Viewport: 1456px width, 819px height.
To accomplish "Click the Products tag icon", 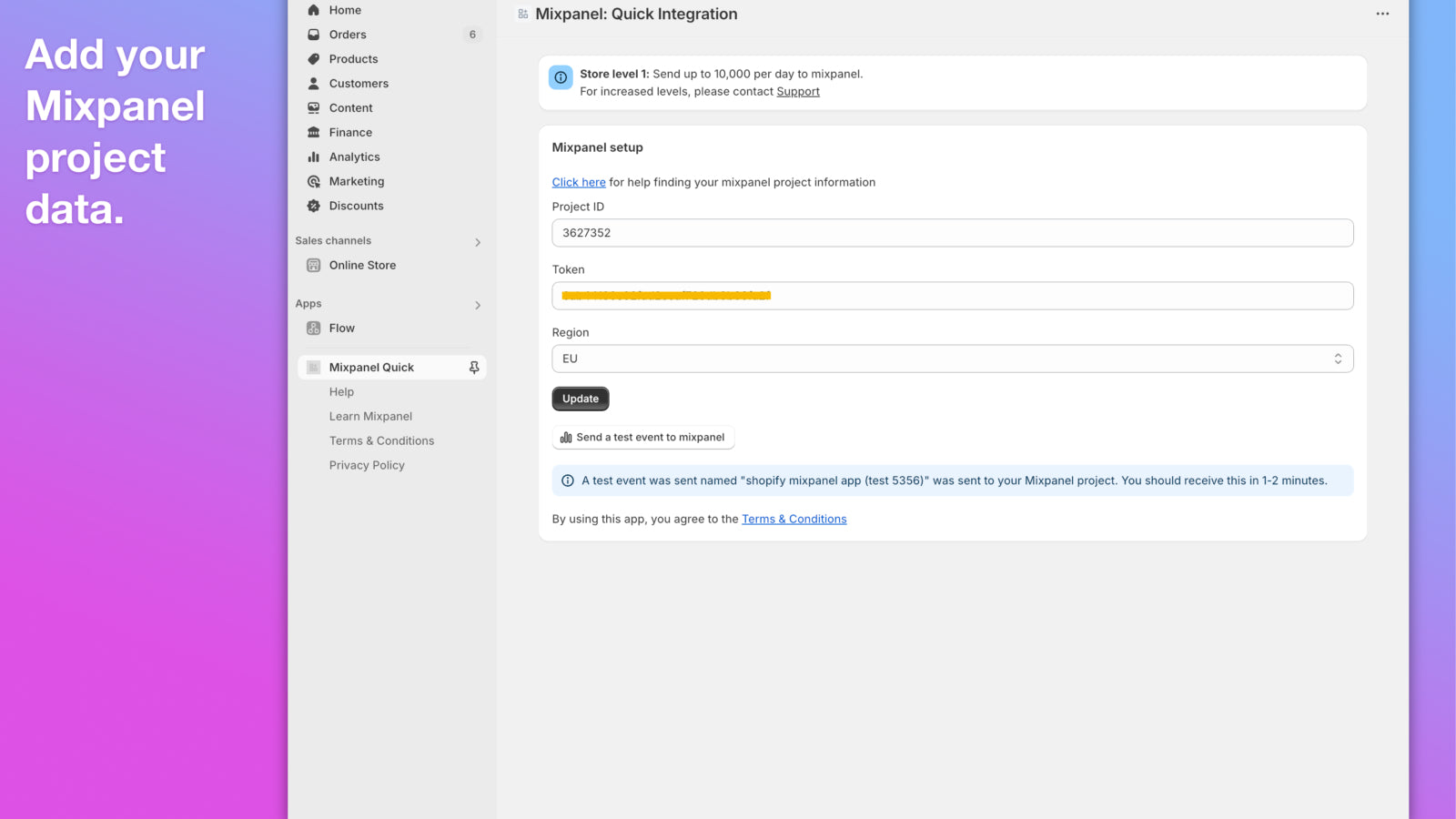I will pyautogui.click(x=313, y=58).
